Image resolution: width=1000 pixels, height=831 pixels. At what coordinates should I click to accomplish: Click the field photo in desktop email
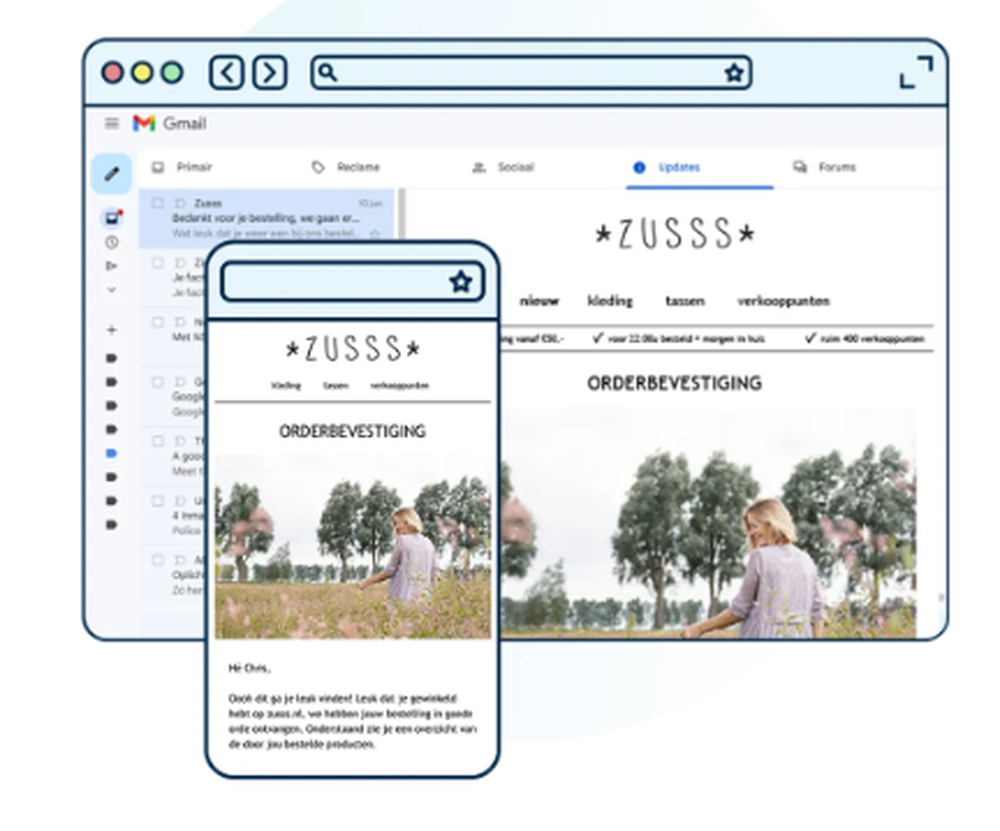click(x=708, y=523)
